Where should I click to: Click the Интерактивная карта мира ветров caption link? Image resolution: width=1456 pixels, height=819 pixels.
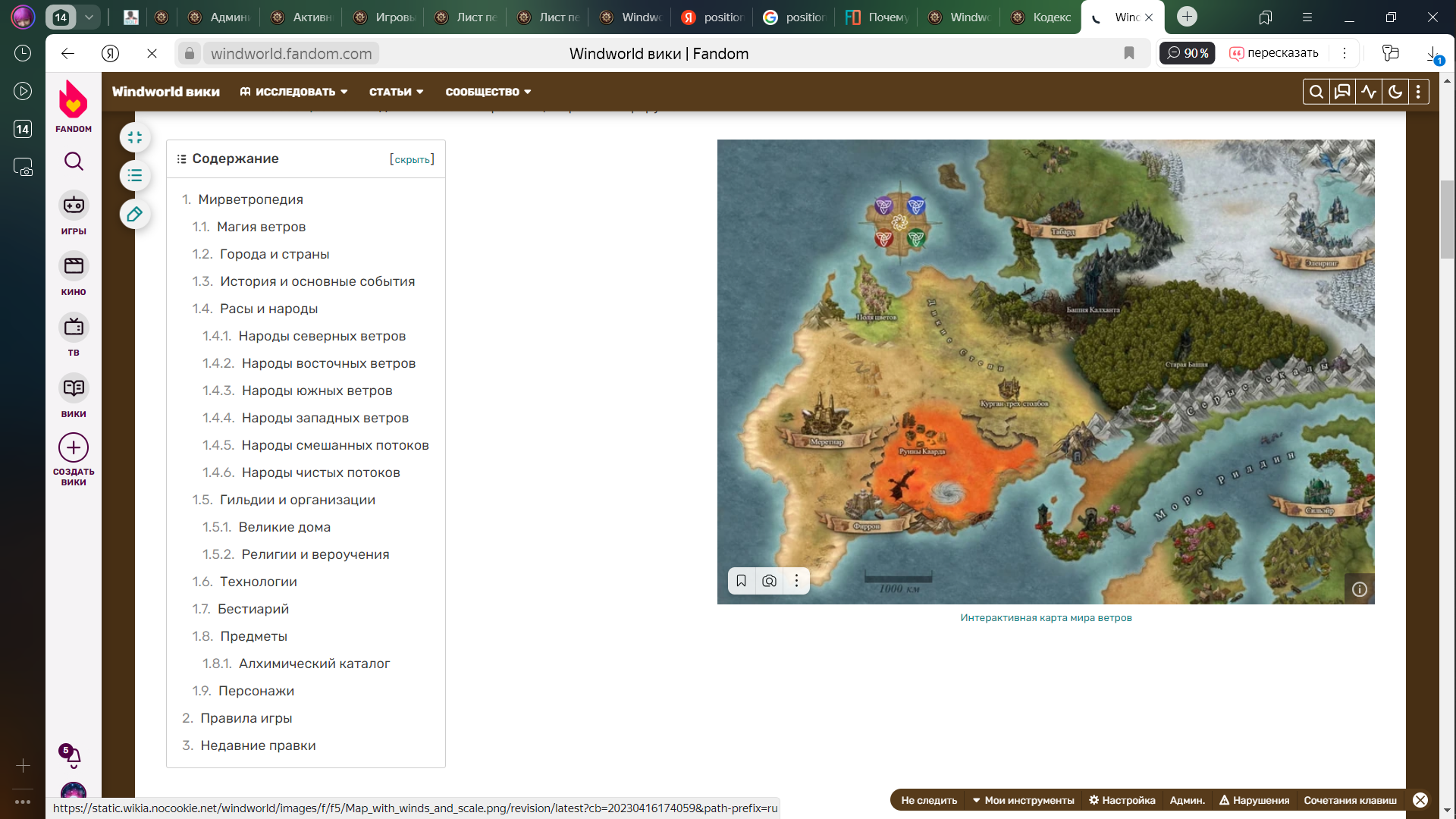(x=1046, y=617)
